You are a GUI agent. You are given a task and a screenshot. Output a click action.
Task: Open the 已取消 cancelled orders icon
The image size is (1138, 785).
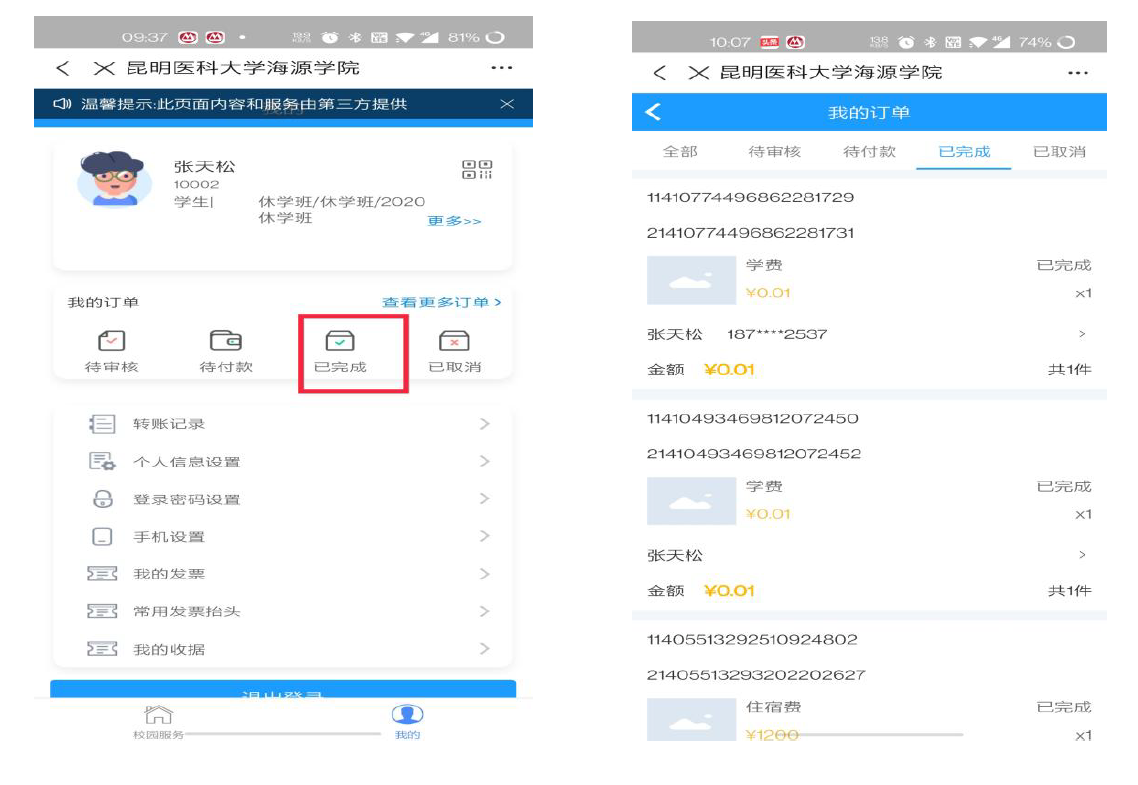tap(454, 343)
